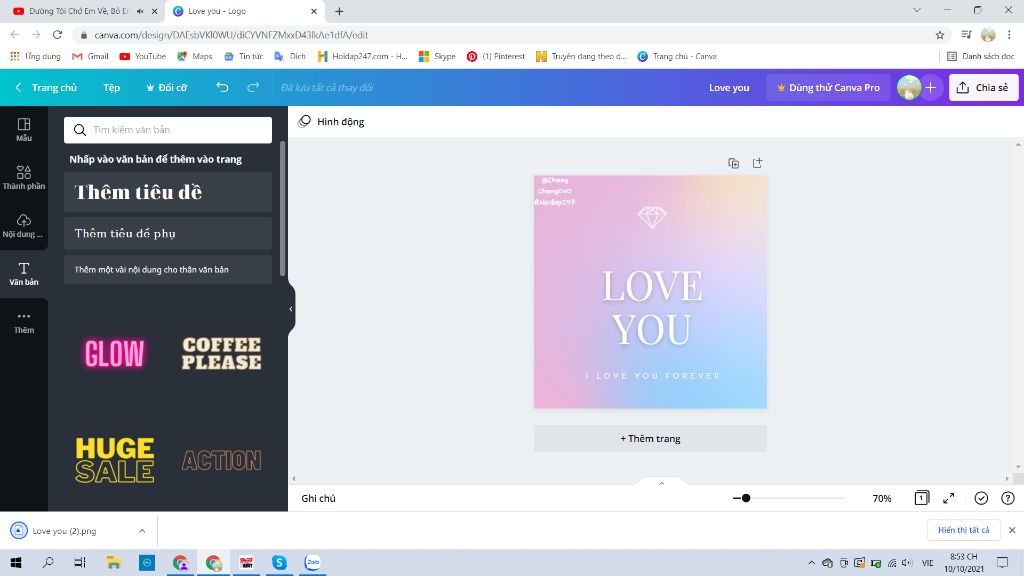Enter fullscreen presentation mode
This screenshot has height=576, width=1024.
(949, 498)
